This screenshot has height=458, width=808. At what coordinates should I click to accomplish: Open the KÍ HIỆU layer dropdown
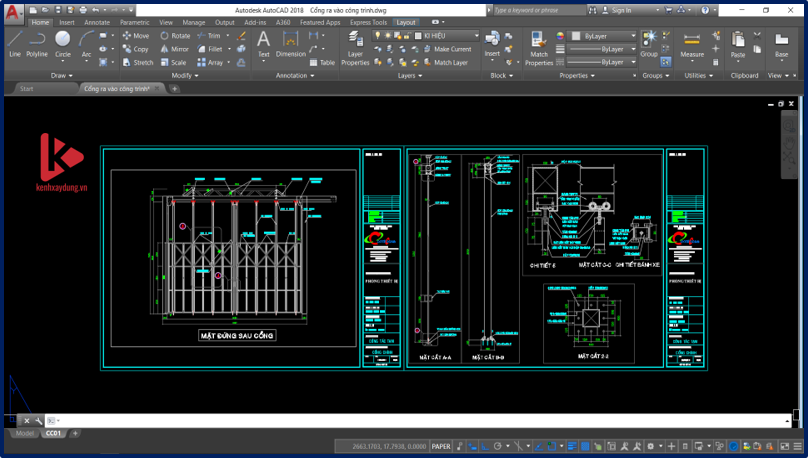[x=445, y=36]
